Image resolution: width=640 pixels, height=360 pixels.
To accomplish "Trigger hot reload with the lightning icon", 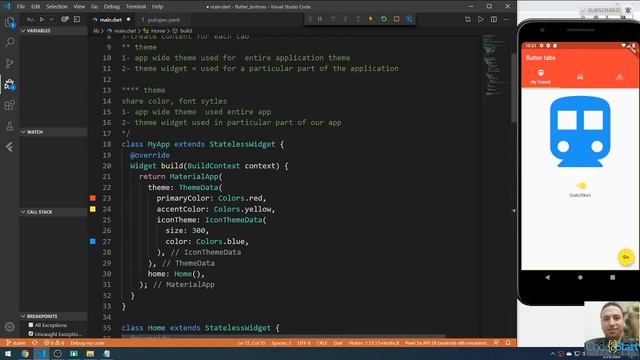I will point(371,19).
